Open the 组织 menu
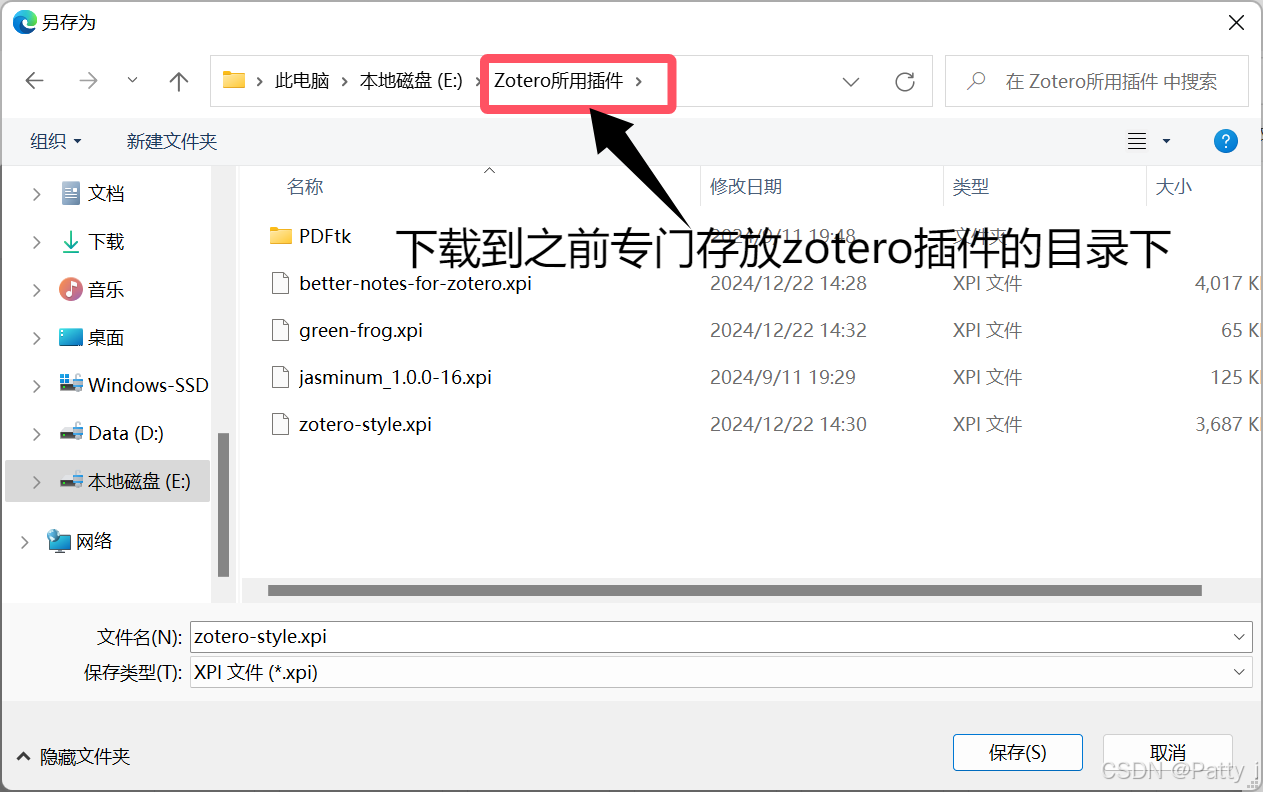The width and height of the screenshot is (1263, 792). click(x=56, y=141)
